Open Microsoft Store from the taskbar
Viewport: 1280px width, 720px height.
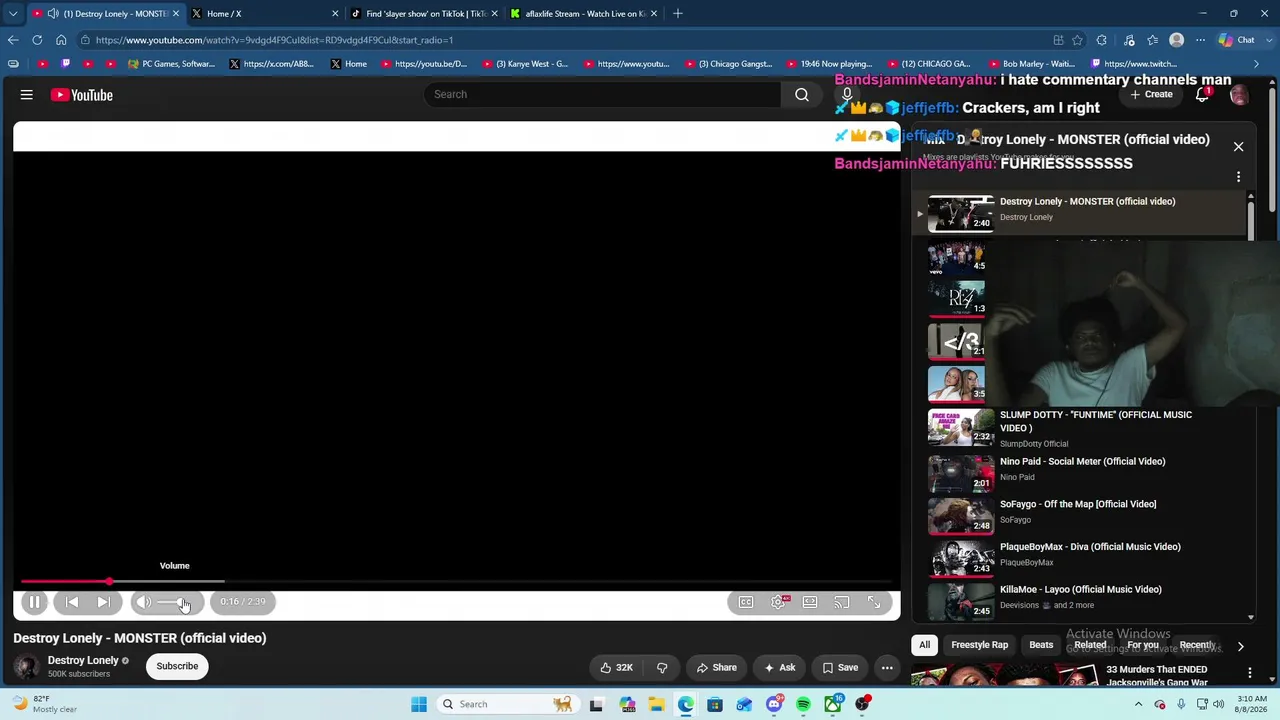(x=715, y=704)
